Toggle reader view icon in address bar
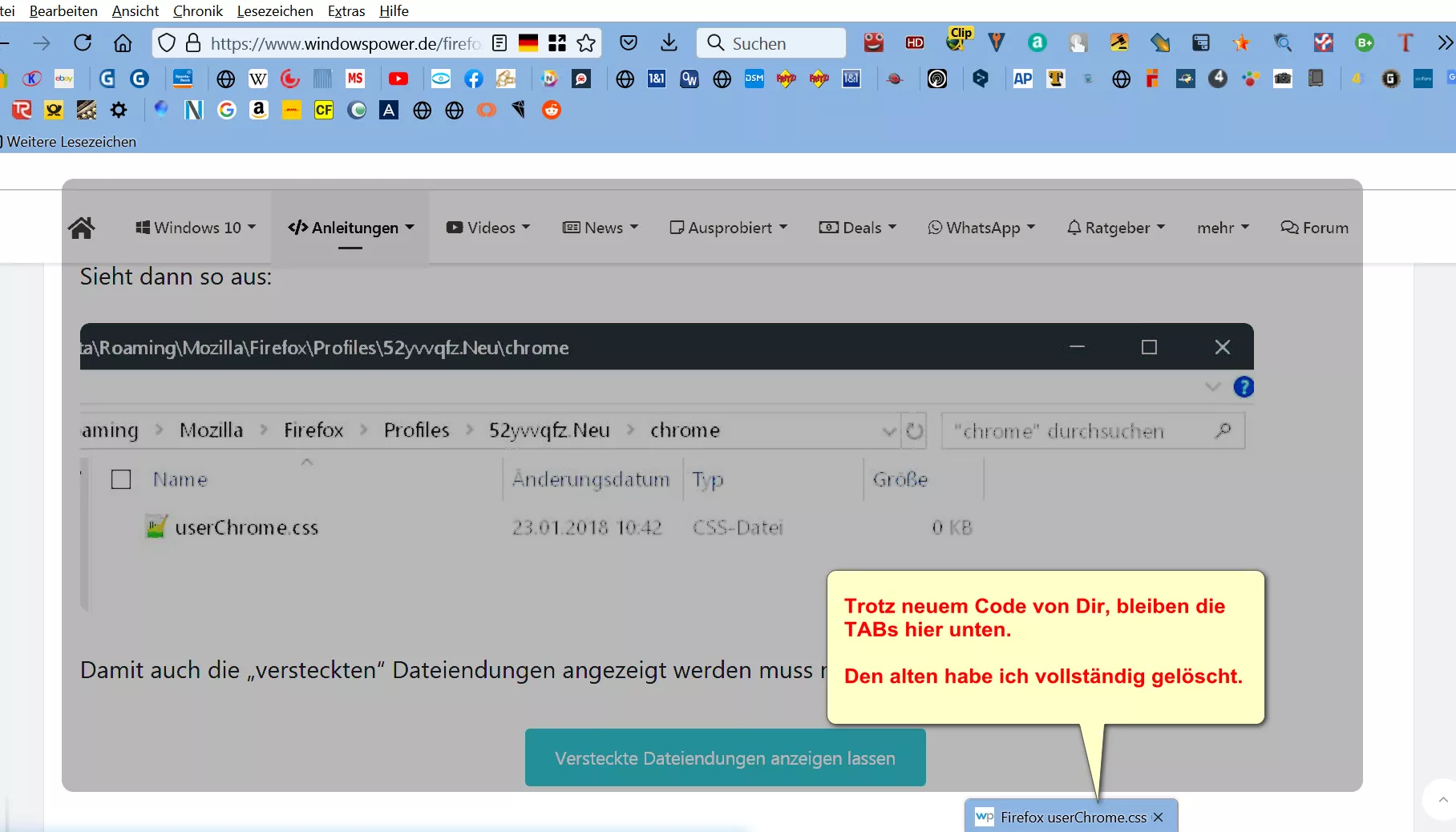Image resolution: width=1456 pixels, height=832 pixels. 499,43
